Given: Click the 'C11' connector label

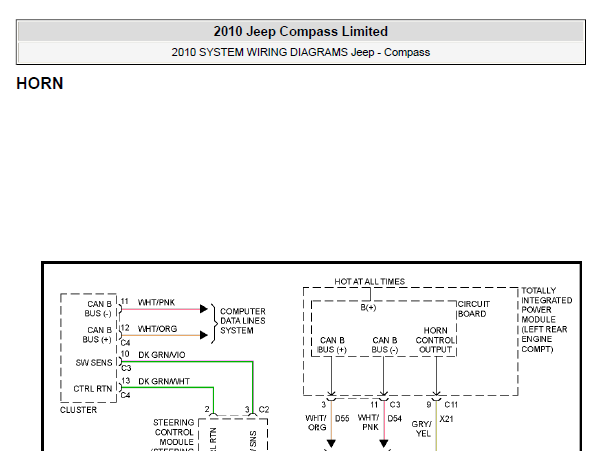Looking at the screenshot, I should coord(451,404).
